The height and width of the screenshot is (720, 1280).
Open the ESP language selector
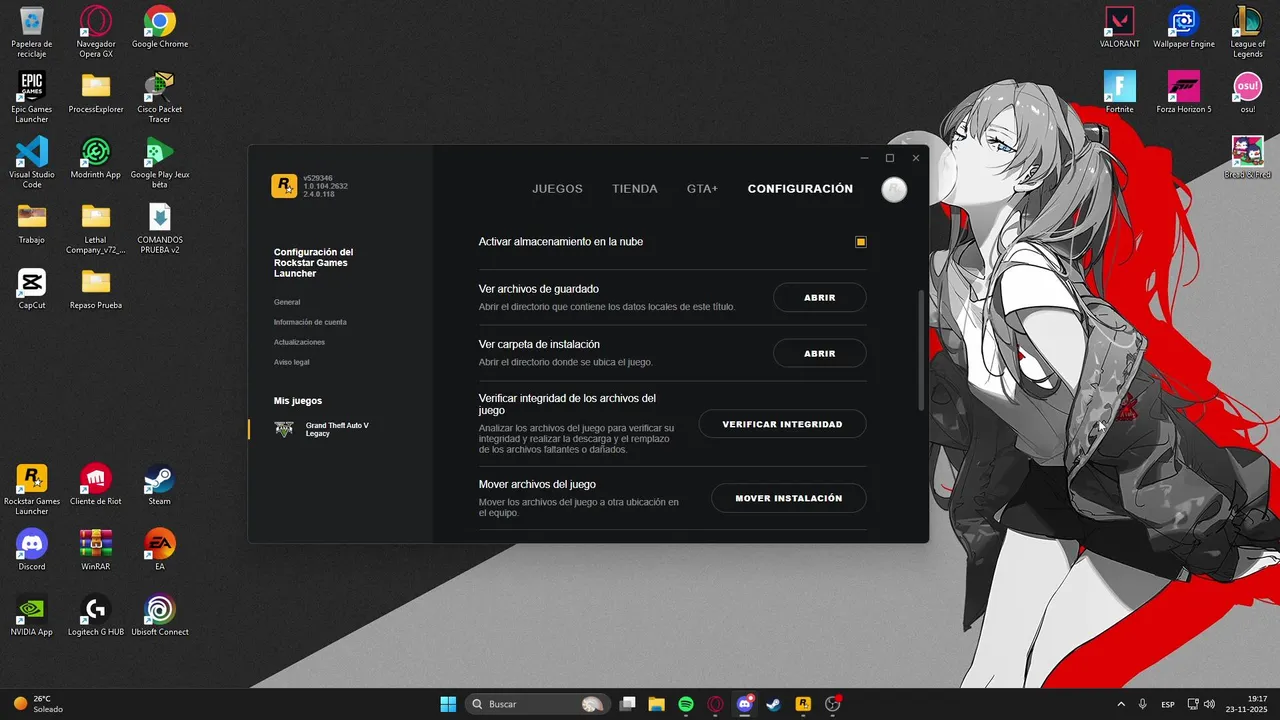[x=1168, y=705]
